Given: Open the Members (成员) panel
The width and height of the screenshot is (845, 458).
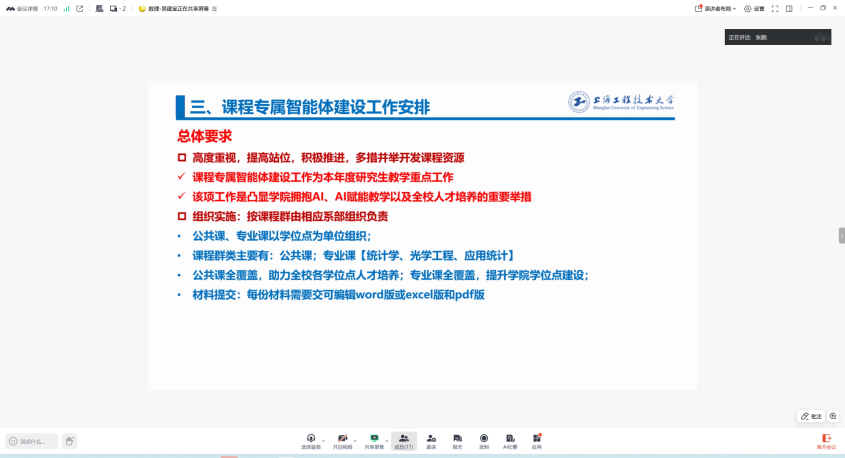Looking at the screenshot, I should tap(404, 440).
